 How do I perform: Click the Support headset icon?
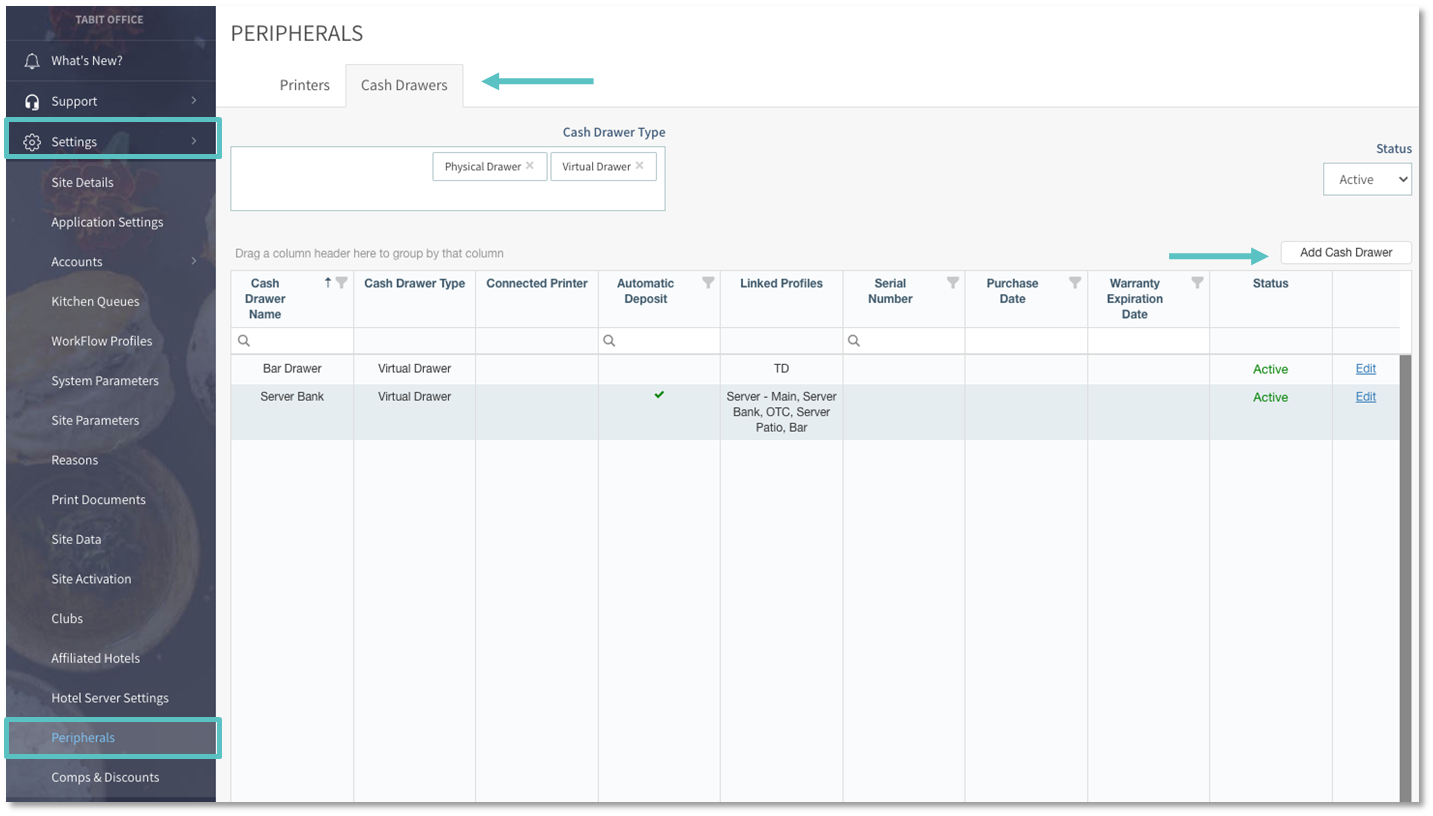32,102
